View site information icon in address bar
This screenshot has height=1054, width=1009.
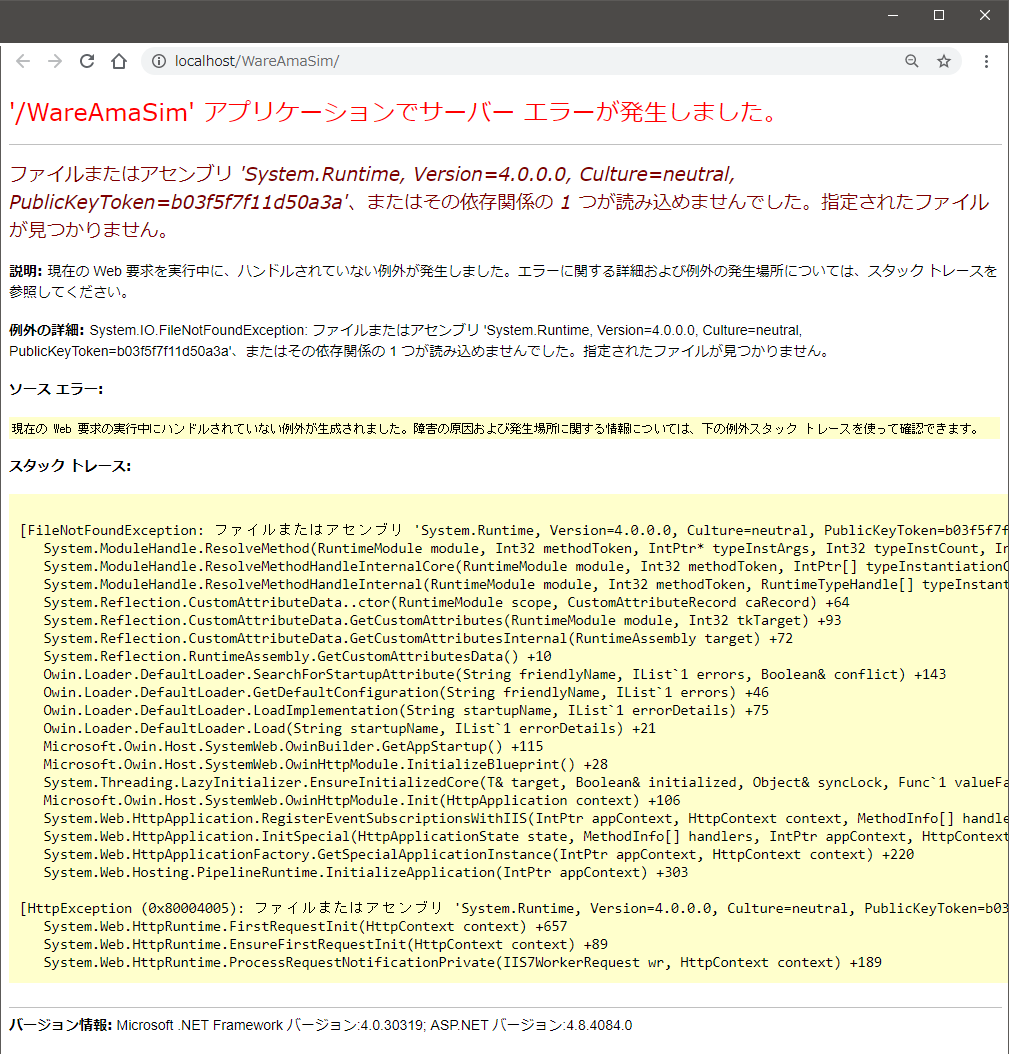point(159,61)
